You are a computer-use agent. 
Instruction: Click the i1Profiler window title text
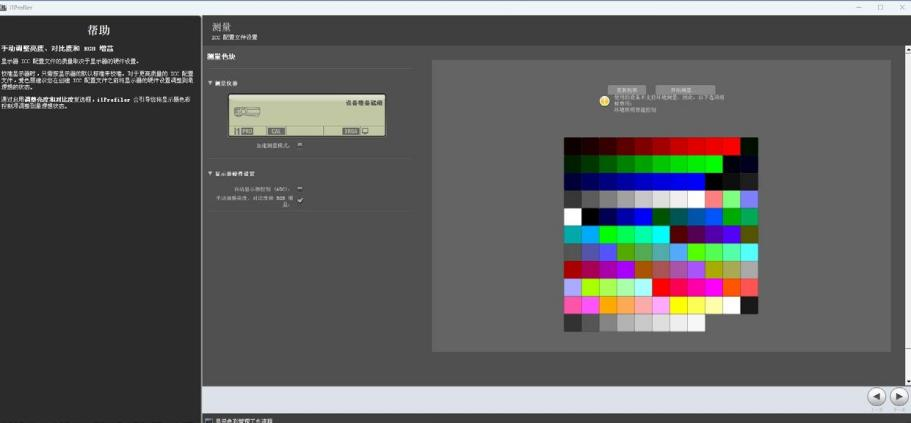pos(20,7)
